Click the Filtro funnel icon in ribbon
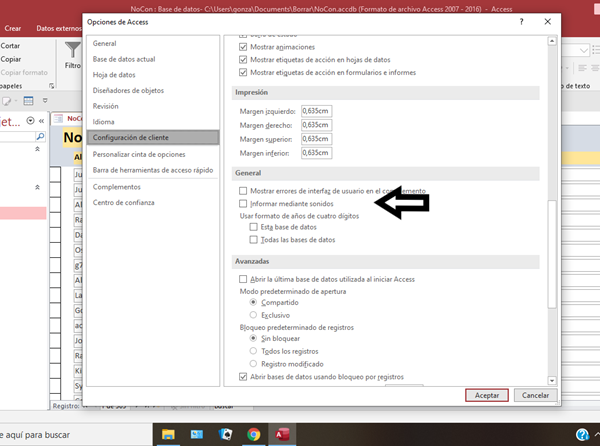Screen dimensions: 600x446 [x=72, y=50]
